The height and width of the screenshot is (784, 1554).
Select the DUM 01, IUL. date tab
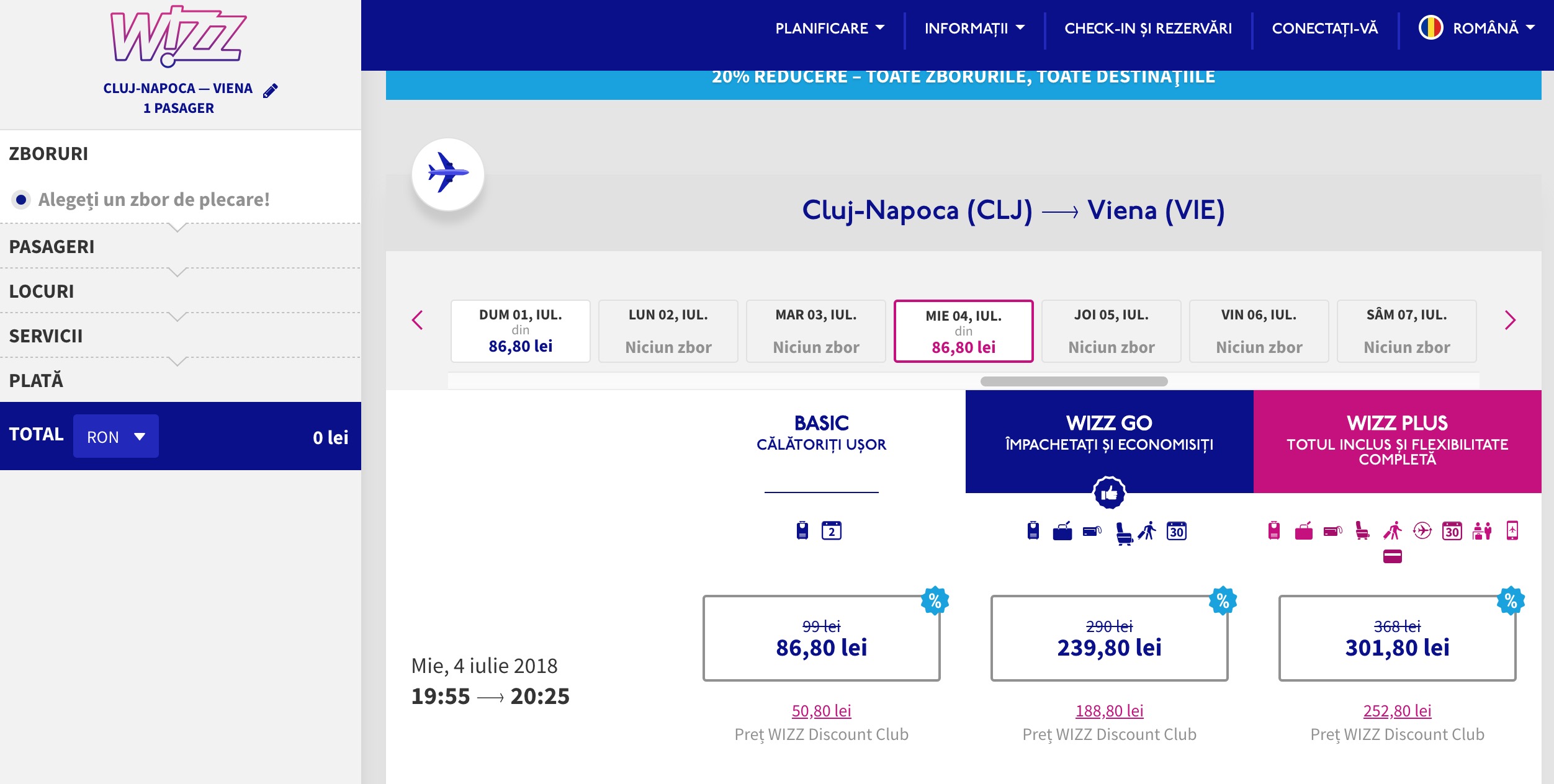pos(520,331)
